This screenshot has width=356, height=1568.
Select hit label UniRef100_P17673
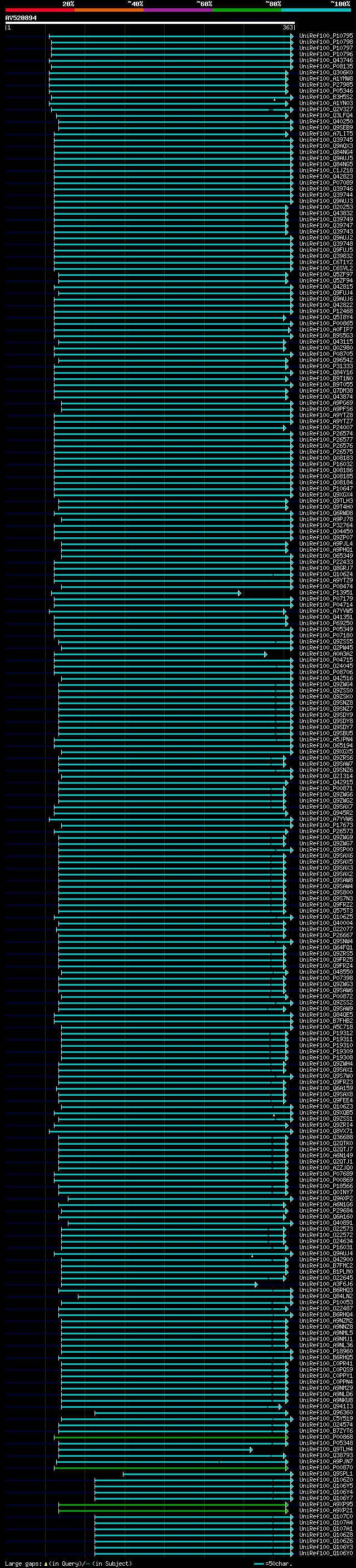tap(326, 825)
